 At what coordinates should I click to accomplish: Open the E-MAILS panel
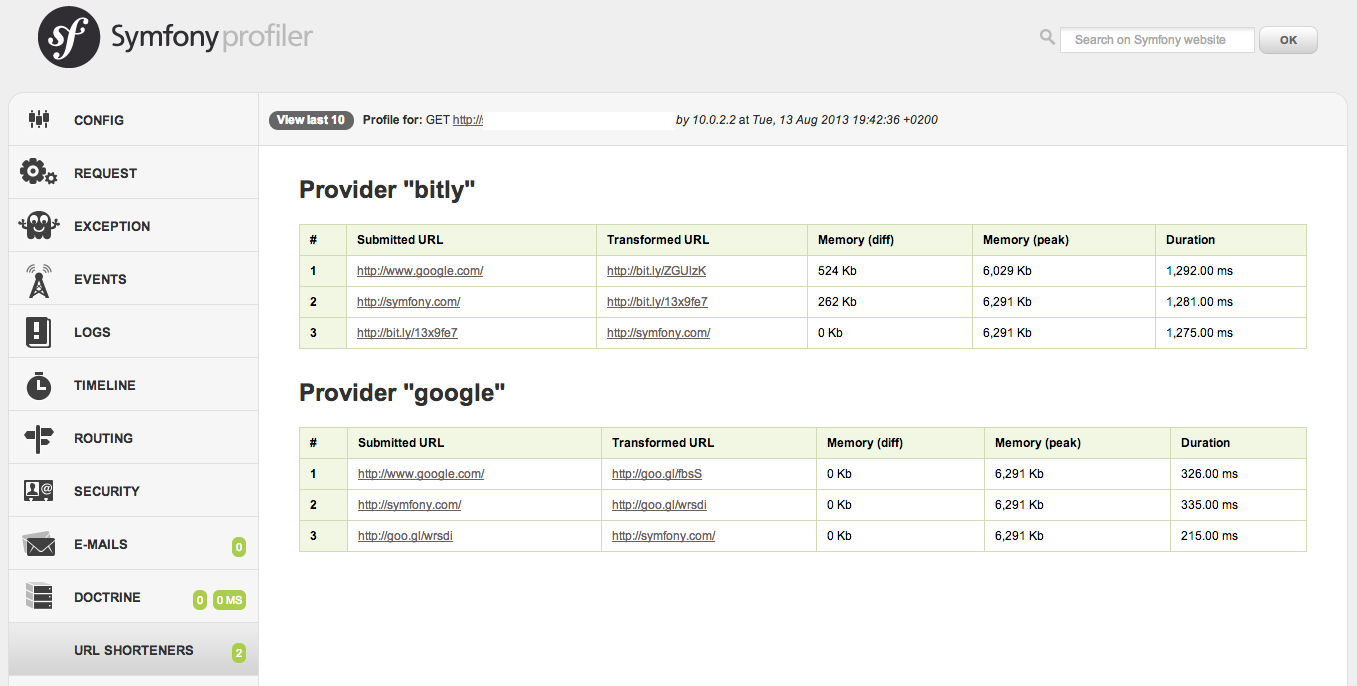click(x=133, y=544)
